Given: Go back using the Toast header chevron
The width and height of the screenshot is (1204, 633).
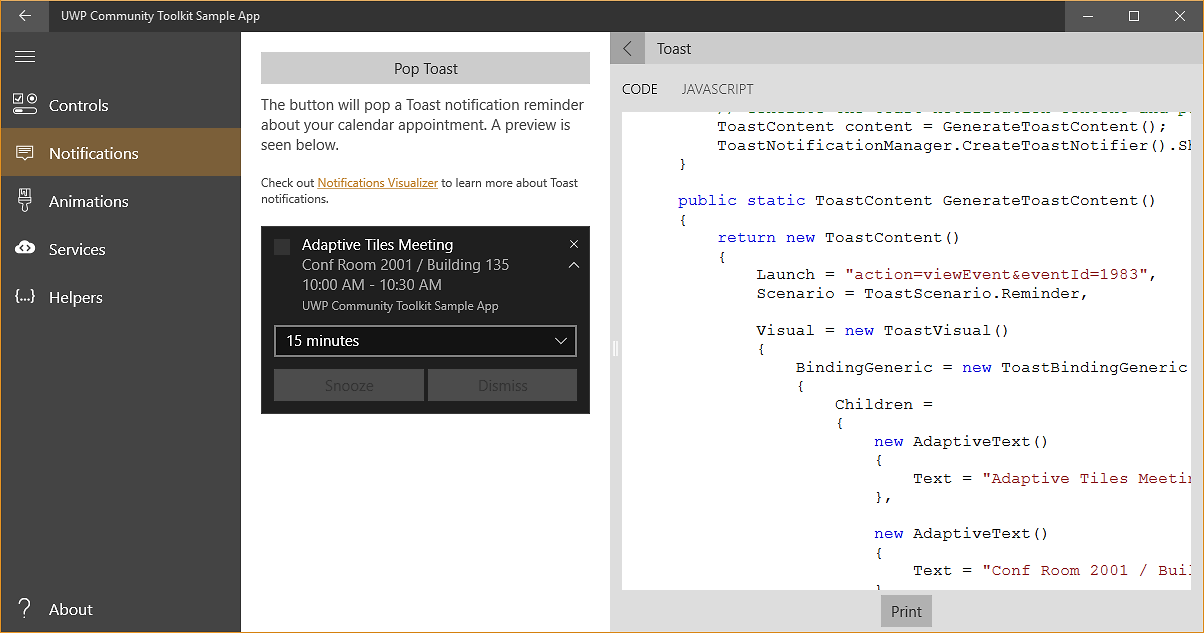Looking at the screenshot, I should tap(628, 48).
